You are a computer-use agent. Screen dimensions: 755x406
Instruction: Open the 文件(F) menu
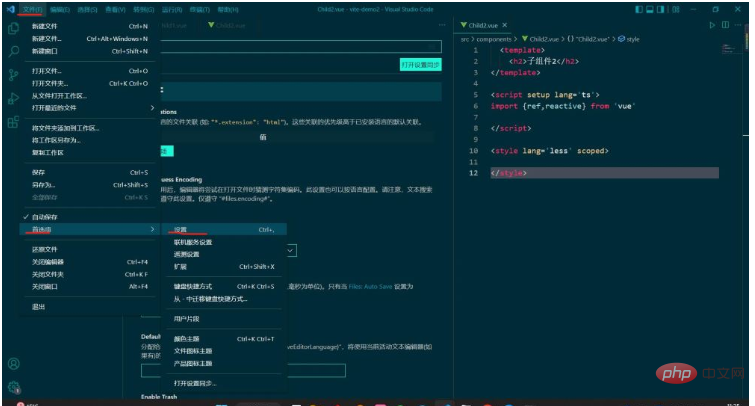click(33, 10)
